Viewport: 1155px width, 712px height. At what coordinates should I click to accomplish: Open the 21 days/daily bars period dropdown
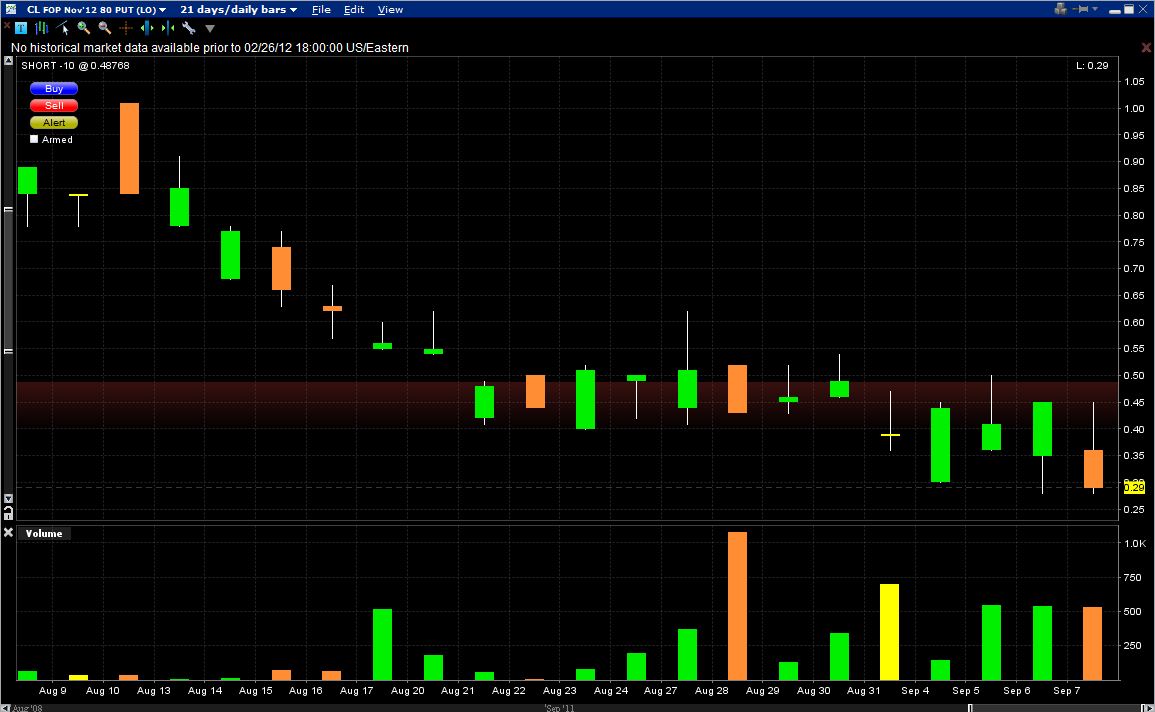tap(239, 10)
